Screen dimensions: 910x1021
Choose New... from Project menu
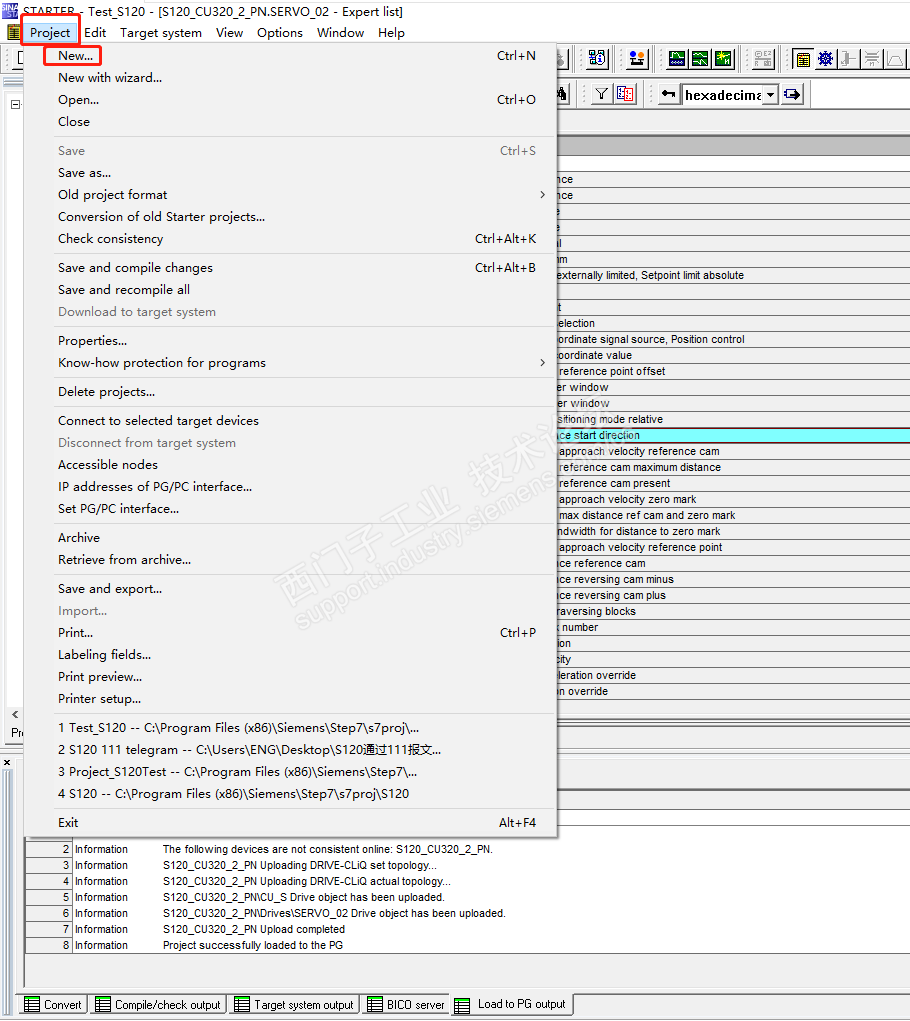click(76, 56)
